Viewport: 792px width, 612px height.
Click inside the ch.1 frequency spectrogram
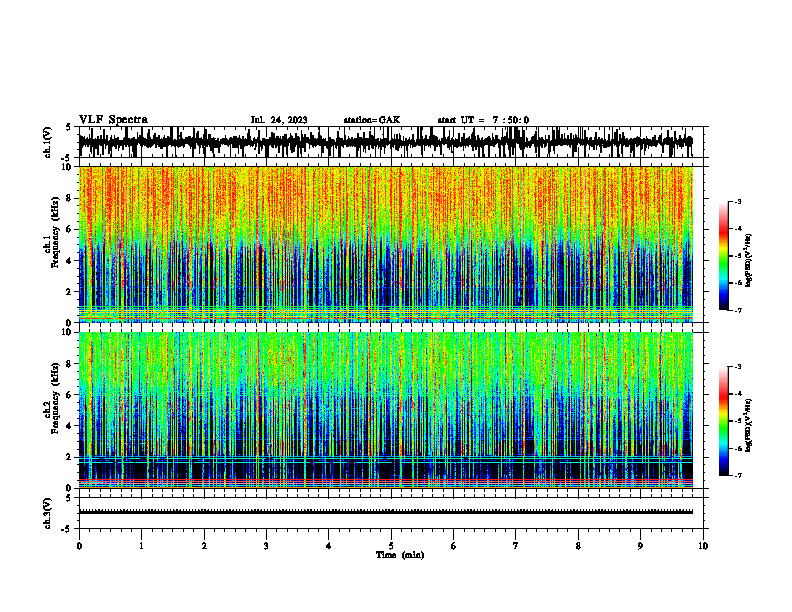point(386,244)
